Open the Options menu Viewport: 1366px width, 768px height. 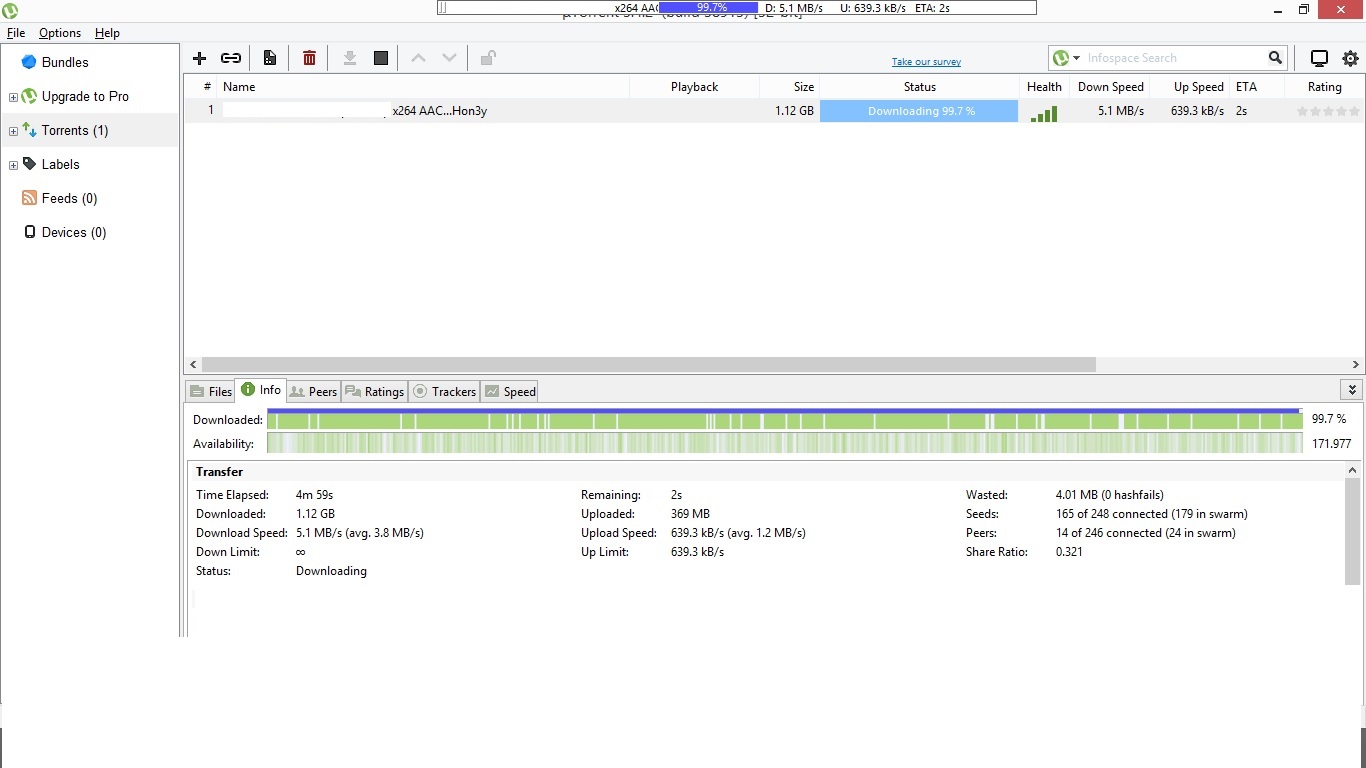(x=60, y=33)
